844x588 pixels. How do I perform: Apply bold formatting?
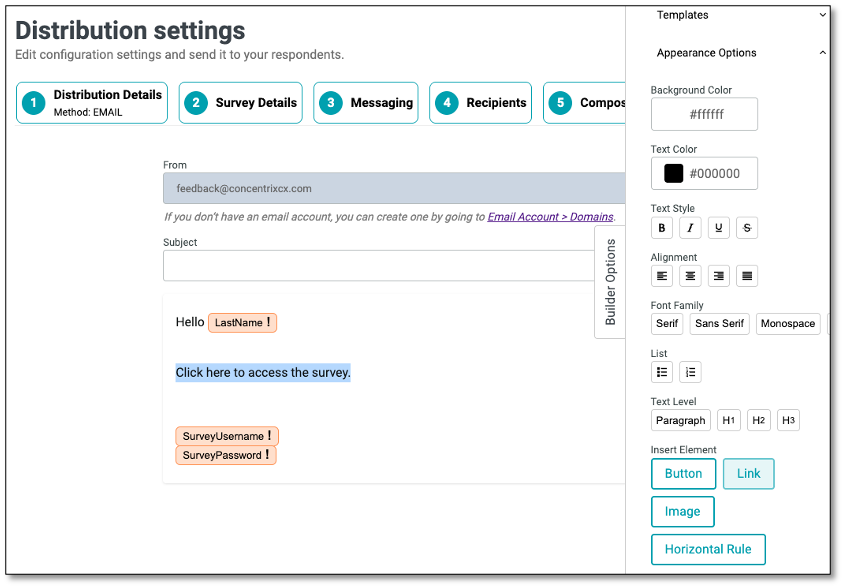(661, 227)
